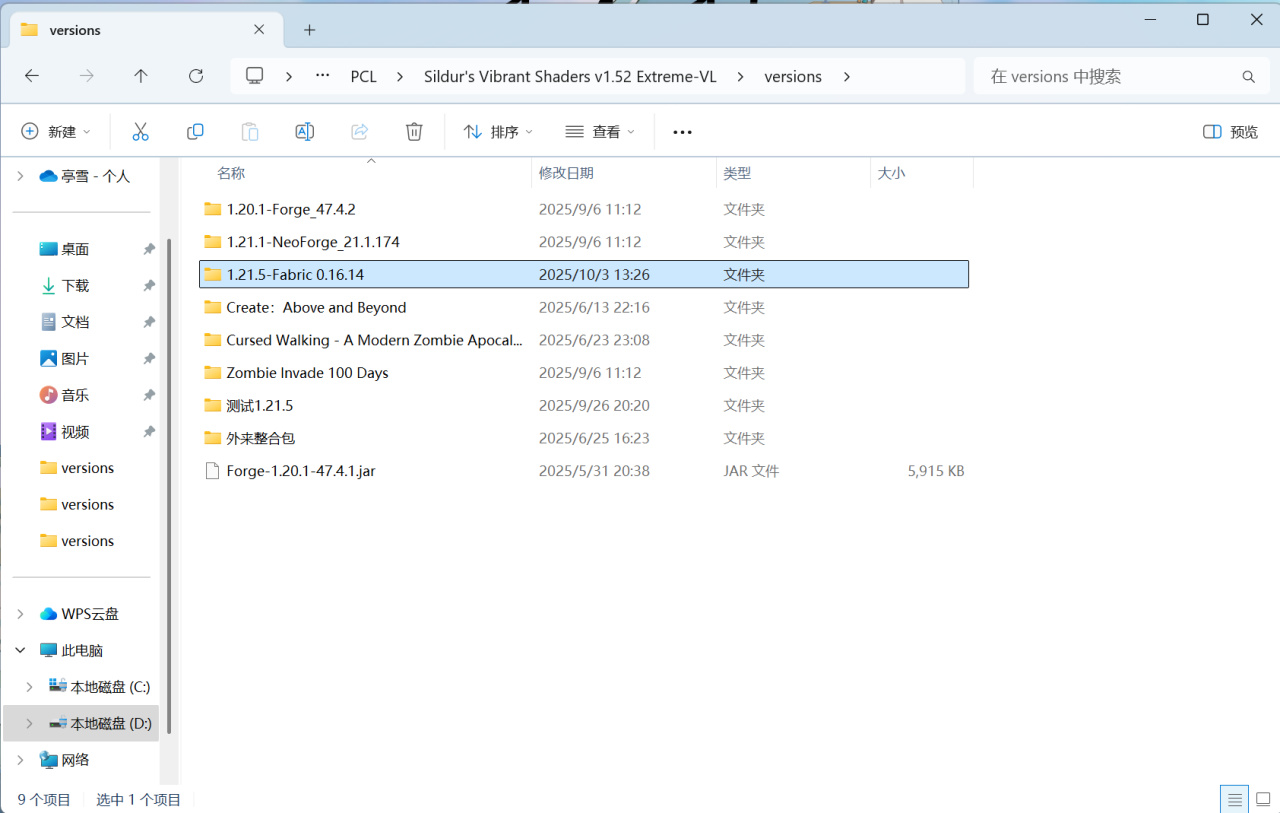This screenshot has width=1280, height=813.
Task: Open the 排序 sort dropdown
Action: 498,132
